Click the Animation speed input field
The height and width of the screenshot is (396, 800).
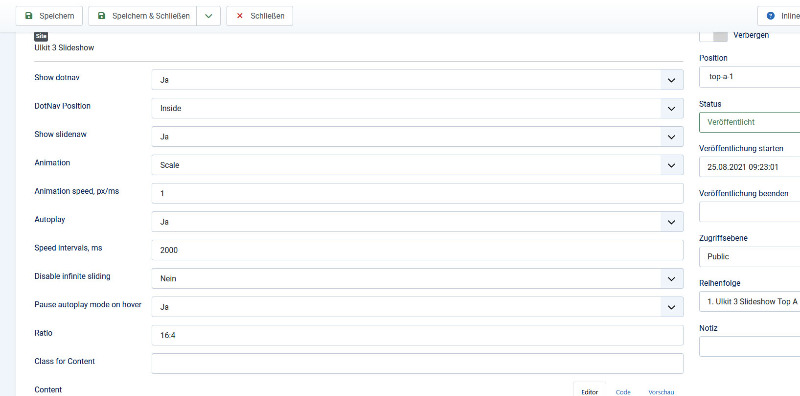pyautogui.click(x=417, y=193)
